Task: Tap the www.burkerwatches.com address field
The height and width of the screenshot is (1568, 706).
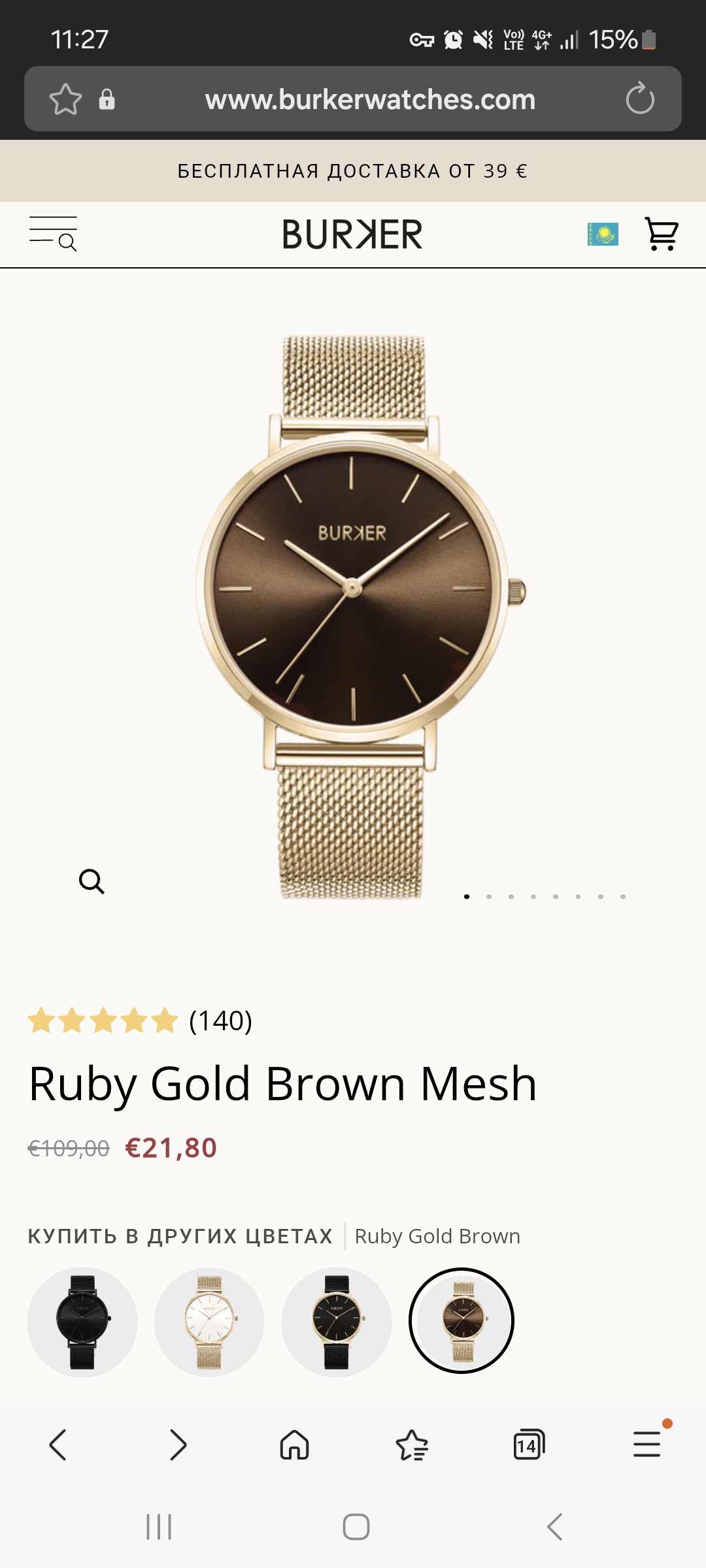Action: click(x=370, y=99)
